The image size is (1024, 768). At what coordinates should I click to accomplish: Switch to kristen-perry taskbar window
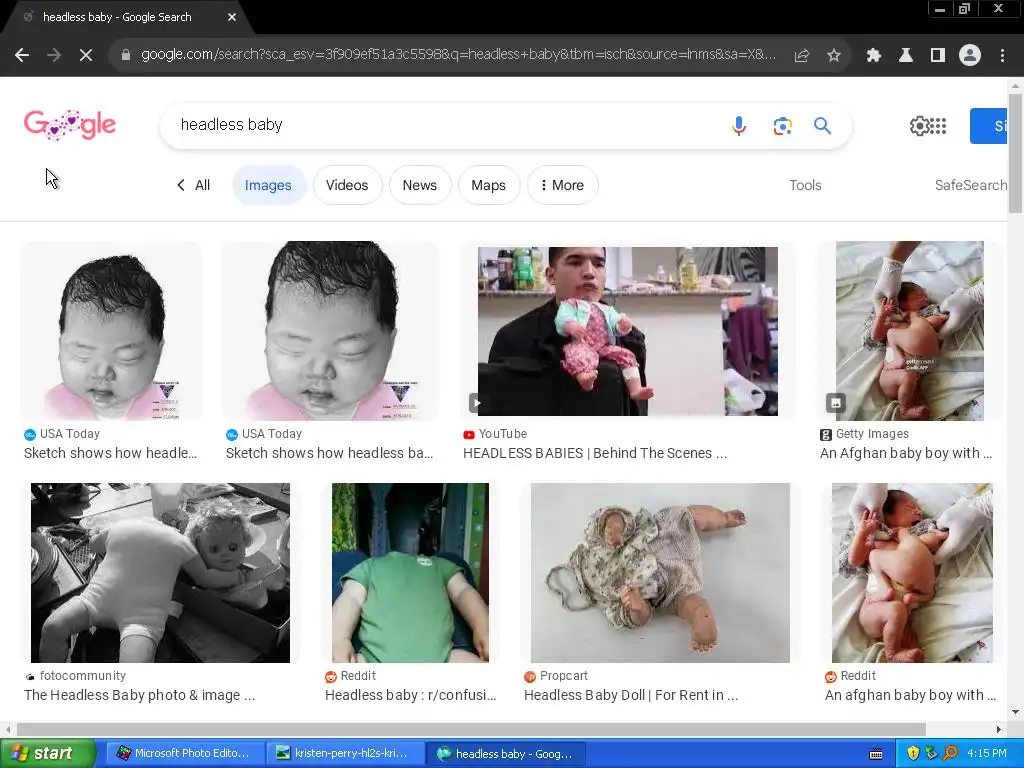(x=344, y=754)
